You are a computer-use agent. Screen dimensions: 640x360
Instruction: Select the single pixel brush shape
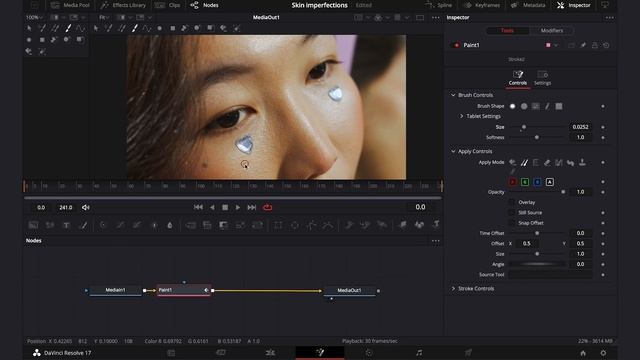click(x=547, y=107)
